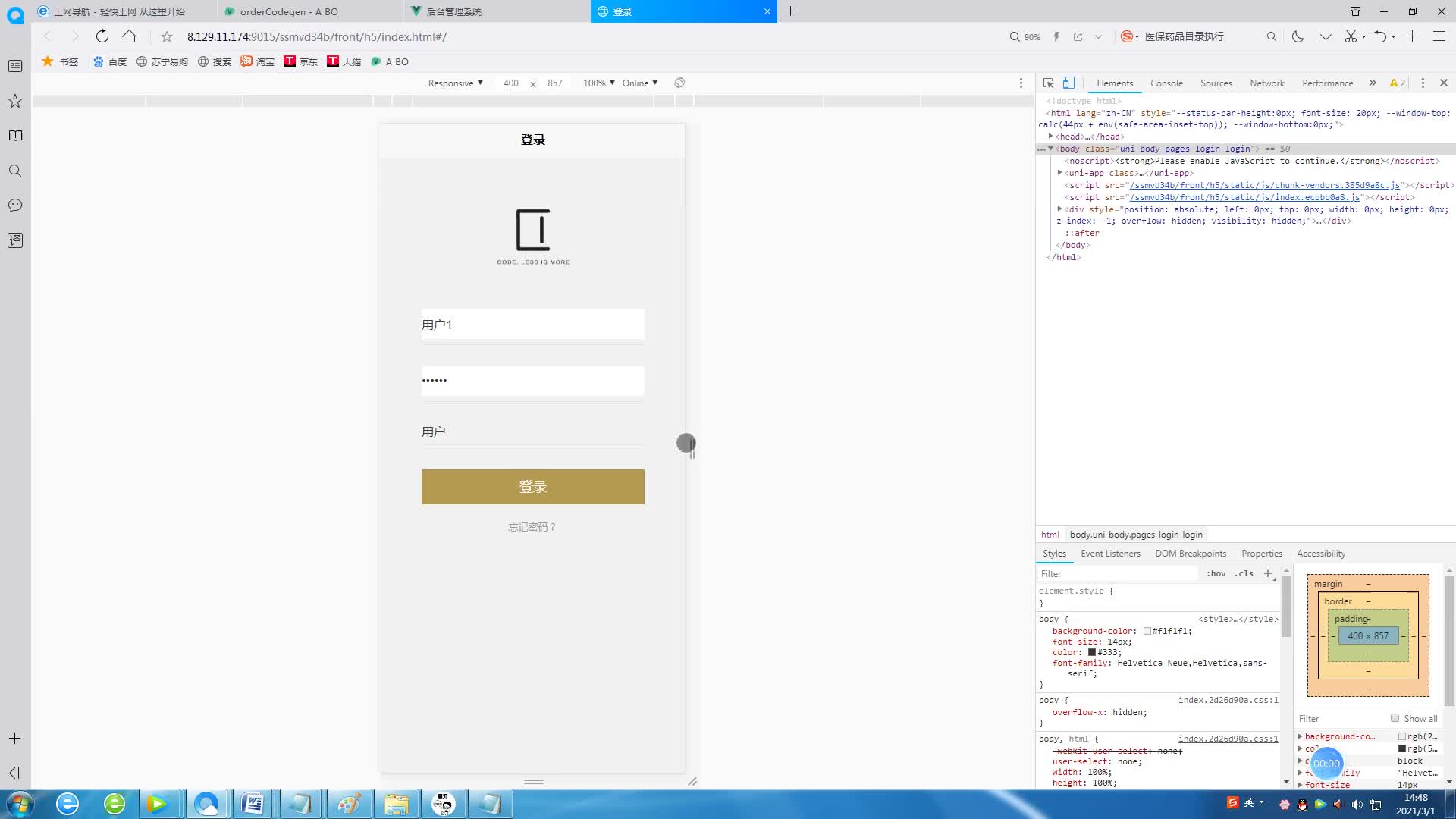Switch to the Console tab
Viewport: 1456px width, 819px height.
1166,83
